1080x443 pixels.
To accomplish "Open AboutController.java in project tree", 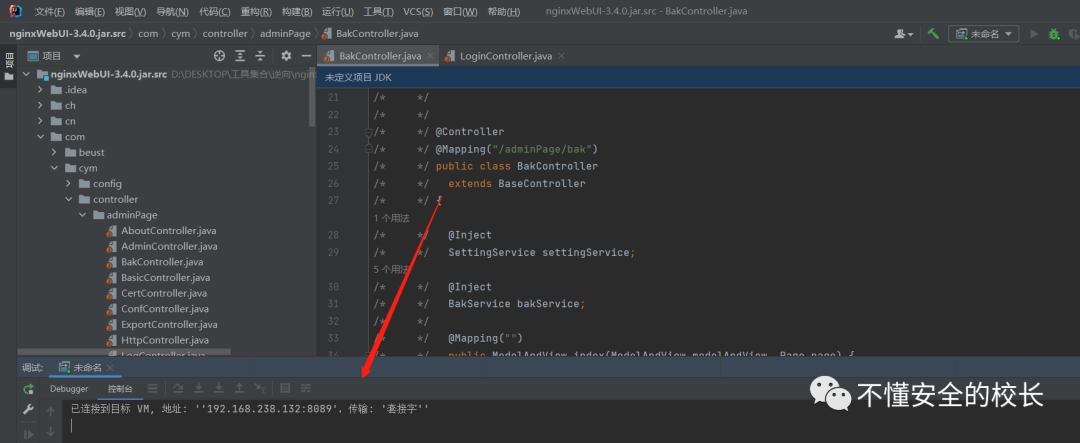I will pos(168,231).
